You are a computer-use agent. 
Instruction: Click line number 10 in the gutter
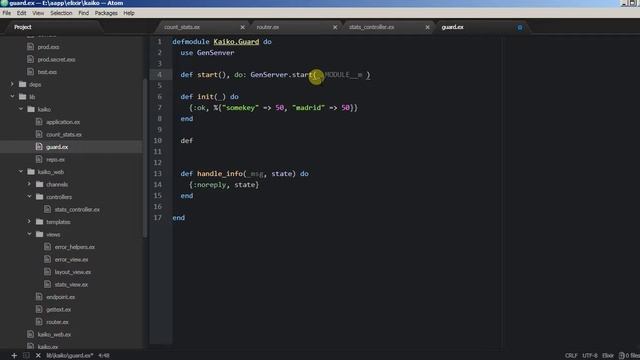point(158,140)
